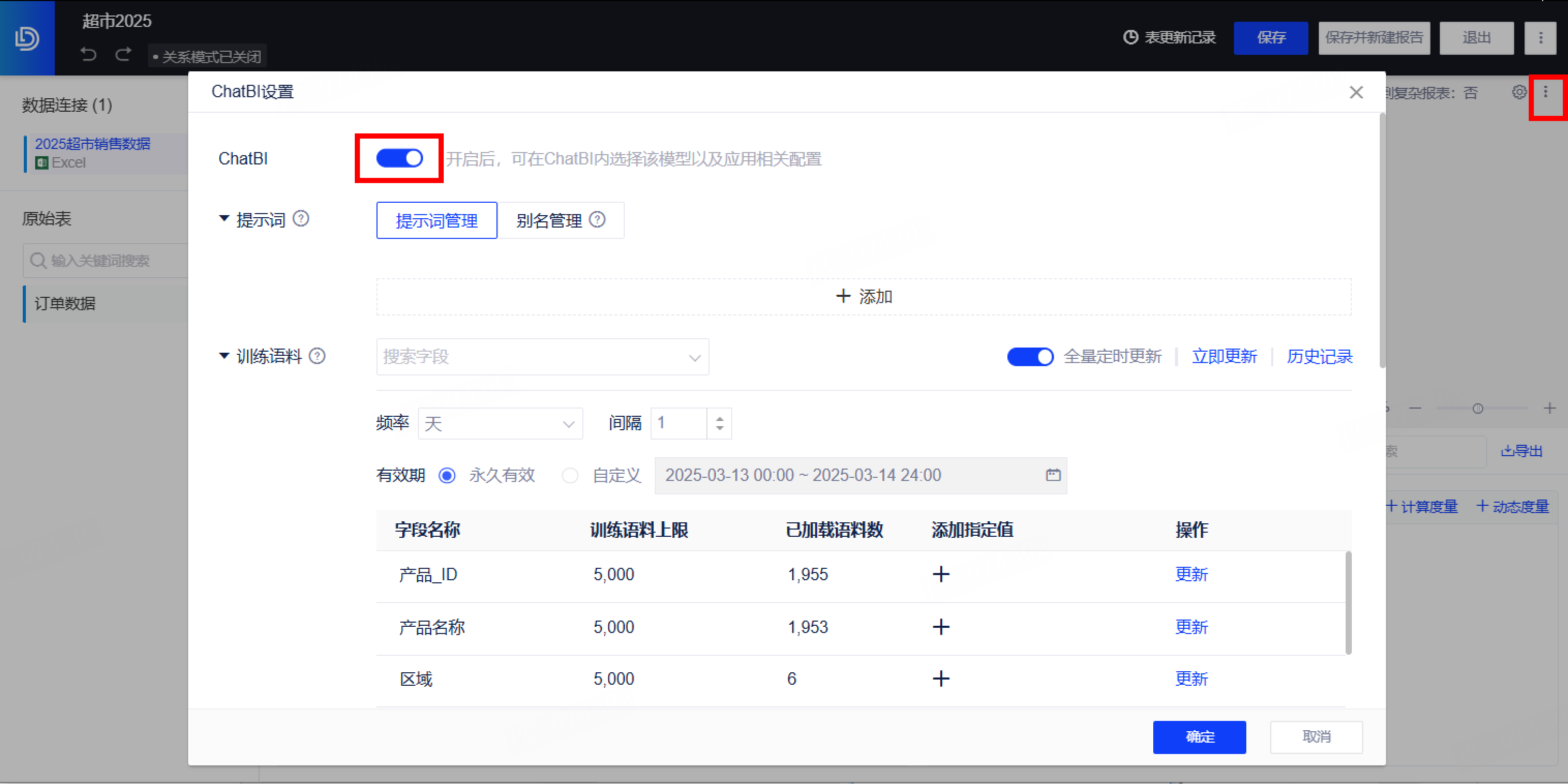
Task: Open the calendar icon in date range
Action: pyautogui.click(x=1053, y=475)
